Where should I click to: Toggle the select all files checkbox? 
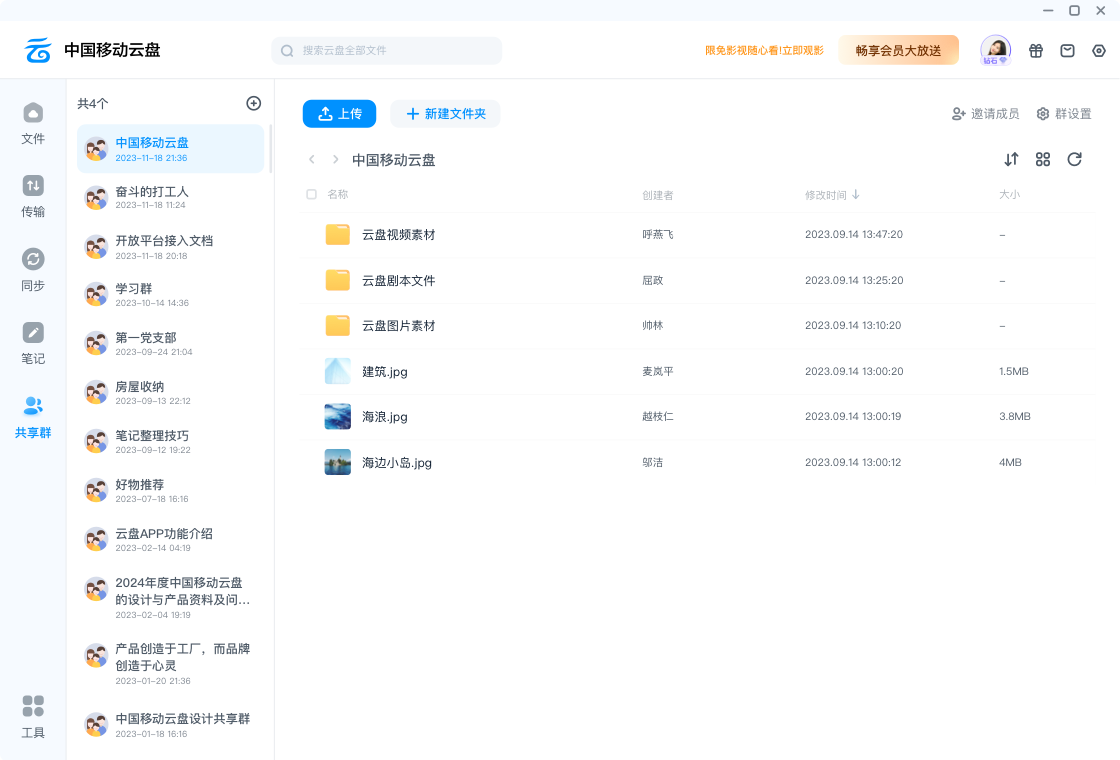pyautogui.click(x=311, y=195)
